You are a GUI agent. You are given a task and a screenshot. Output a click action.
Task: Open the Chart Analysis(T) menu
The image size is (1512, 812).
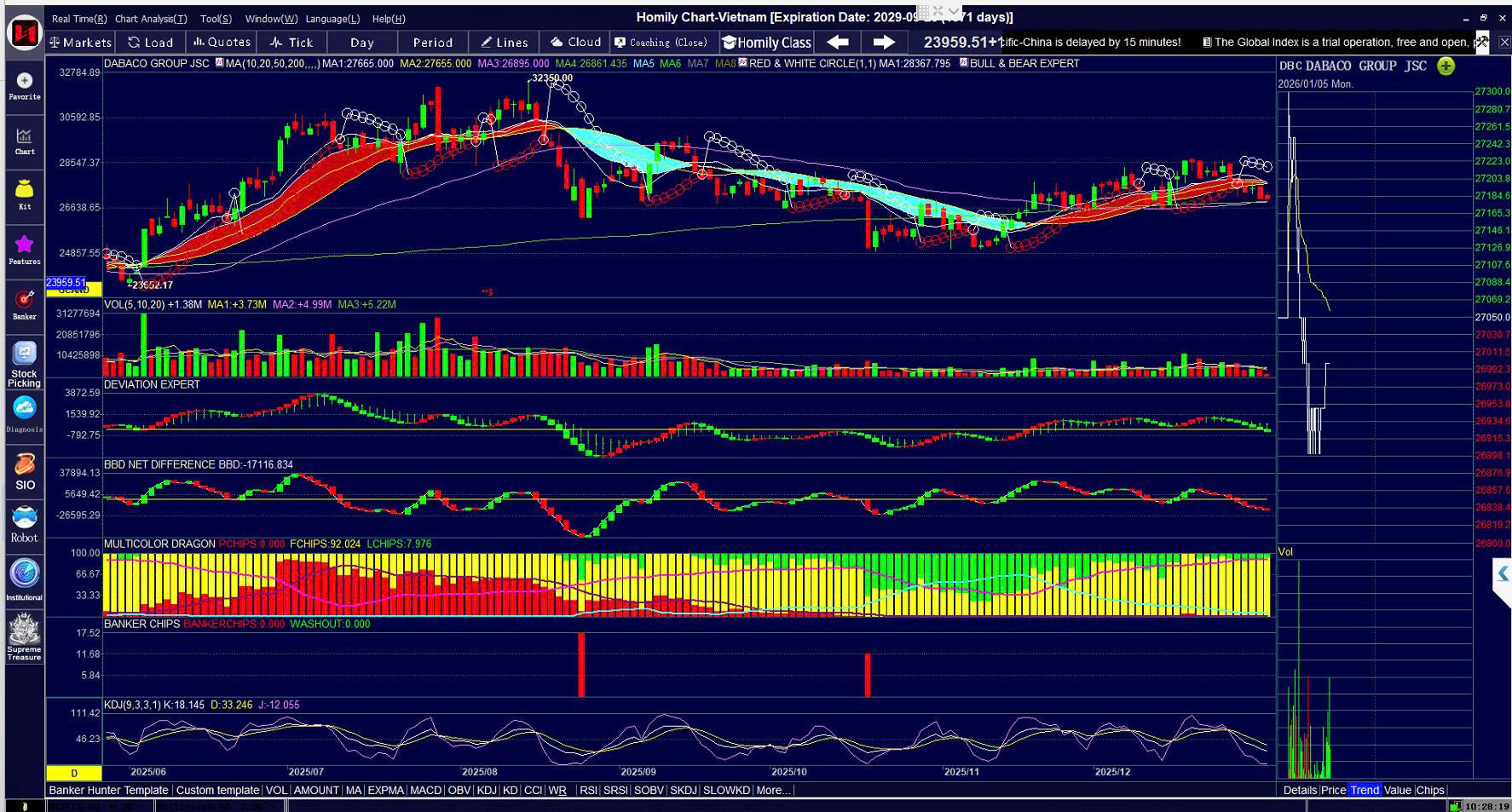pos(151,19)
